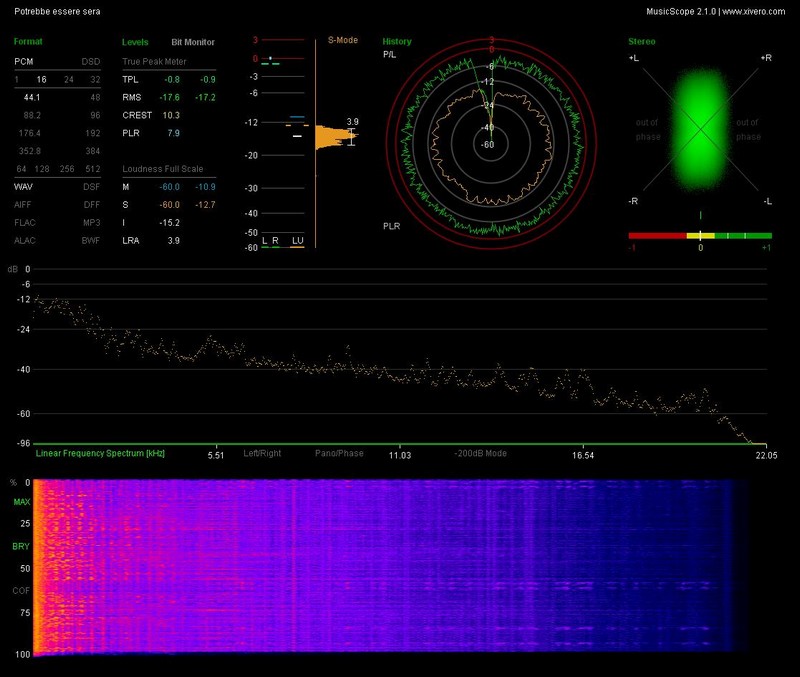This screenshot has height=677, width=800.
Task: Click the integrated loudness value -15.2
Action: tap(169, 223)
